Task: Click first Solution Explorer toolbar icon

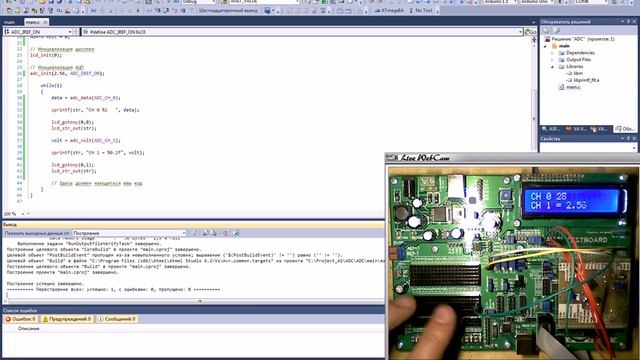Action: tap(546, 31)
